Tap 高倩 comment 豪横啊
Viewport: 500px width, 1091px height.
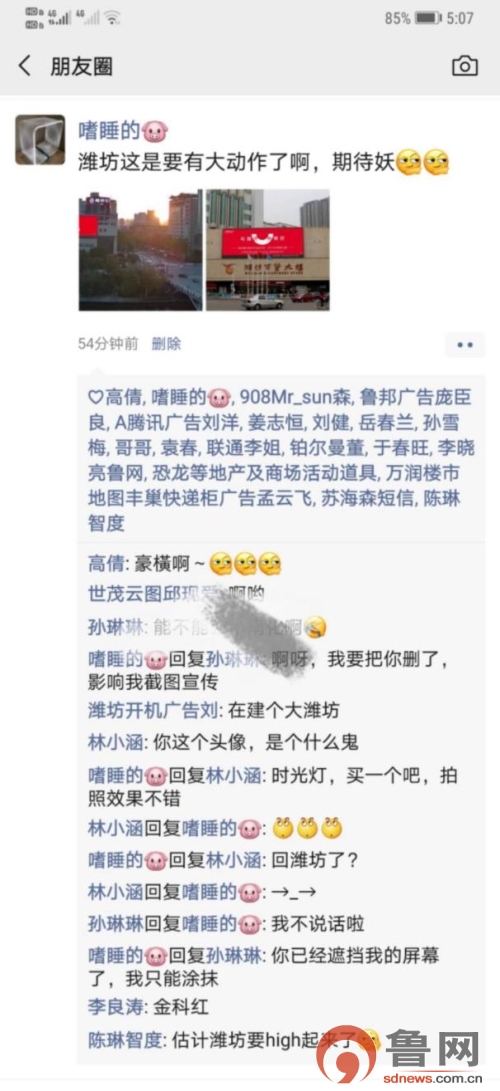[185, 564]
